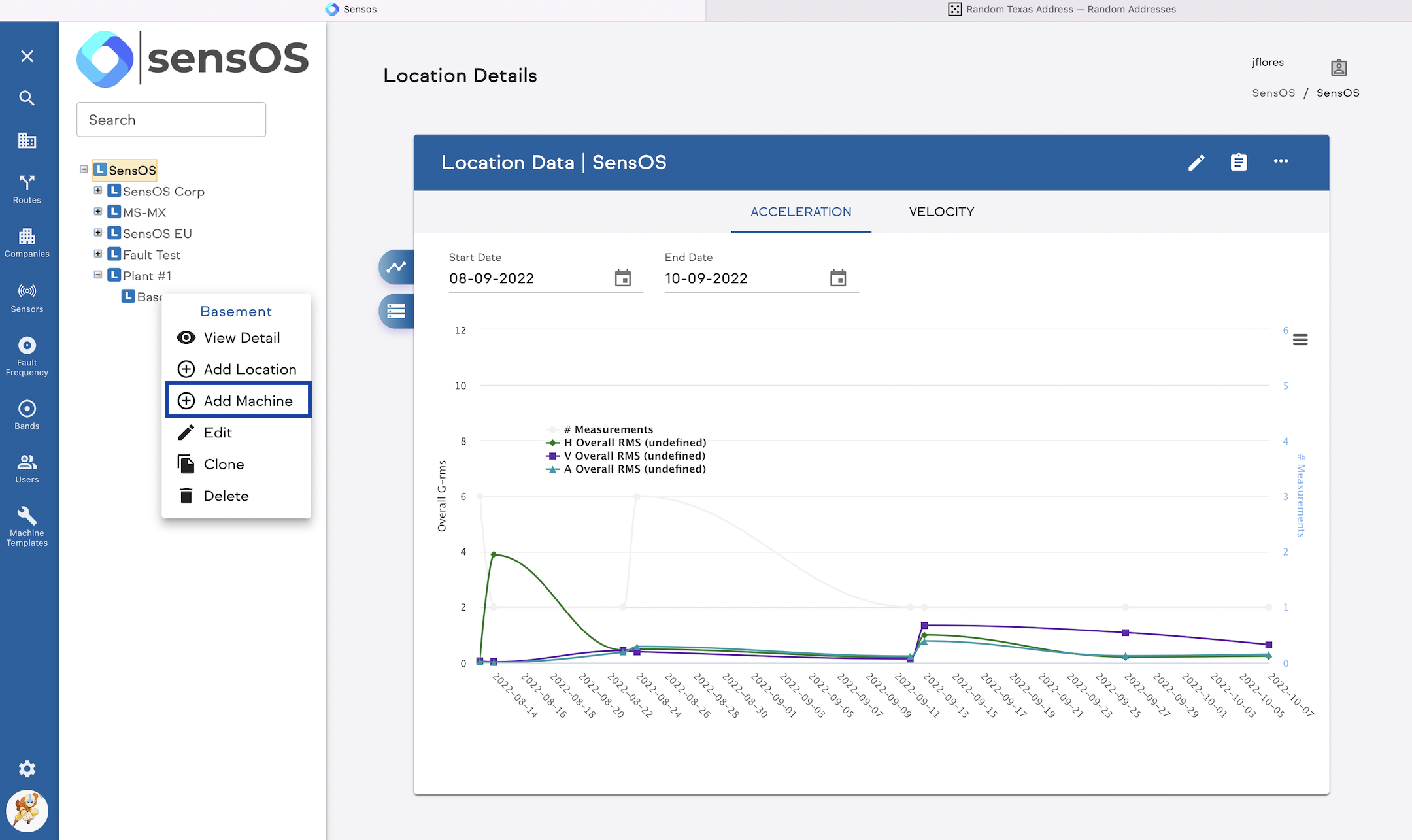
Task: Click the Start Date field
Action: pos(529,278)
